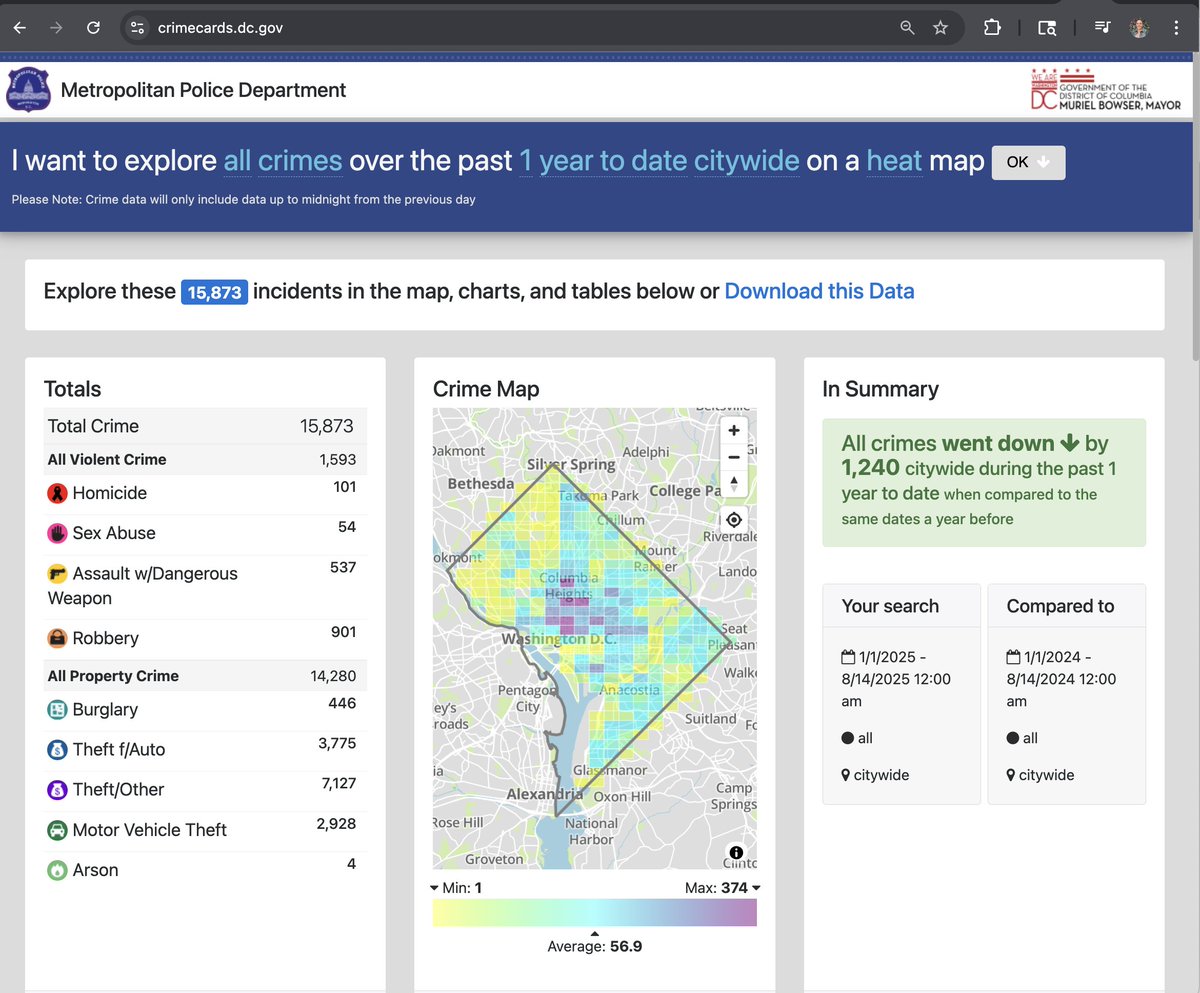This screenshot has width=1200, height=993.
Task: Click the Homicide ribbon icon
Action: tap(58, 493)
